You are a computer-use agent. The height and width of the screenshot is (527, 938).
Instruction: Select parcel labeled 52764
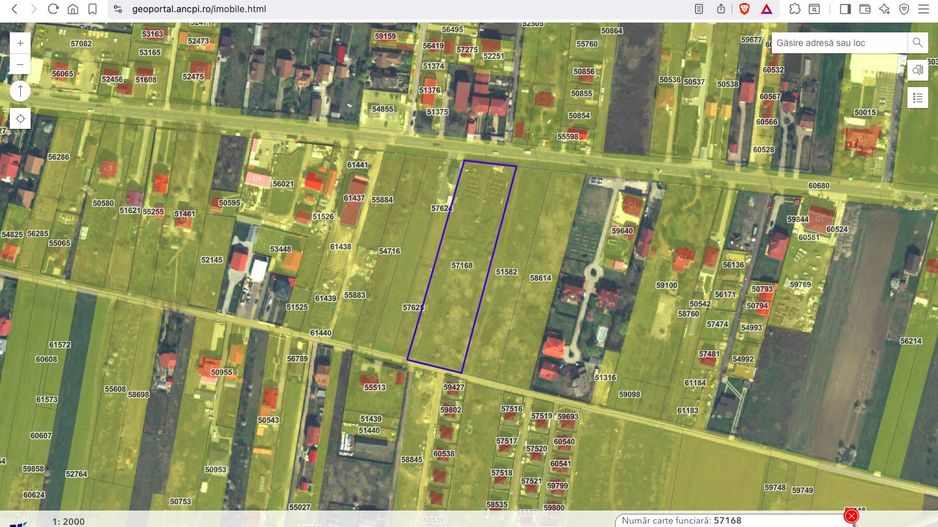pos(77,474)
